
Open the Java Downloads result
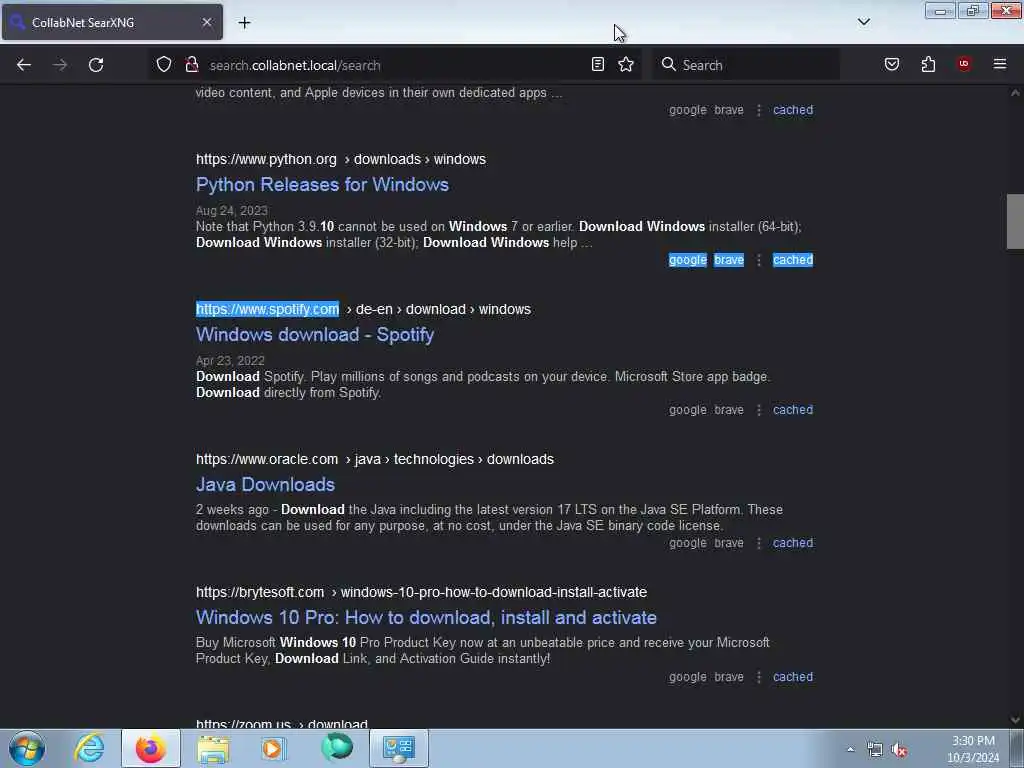(x=265, y=485)
